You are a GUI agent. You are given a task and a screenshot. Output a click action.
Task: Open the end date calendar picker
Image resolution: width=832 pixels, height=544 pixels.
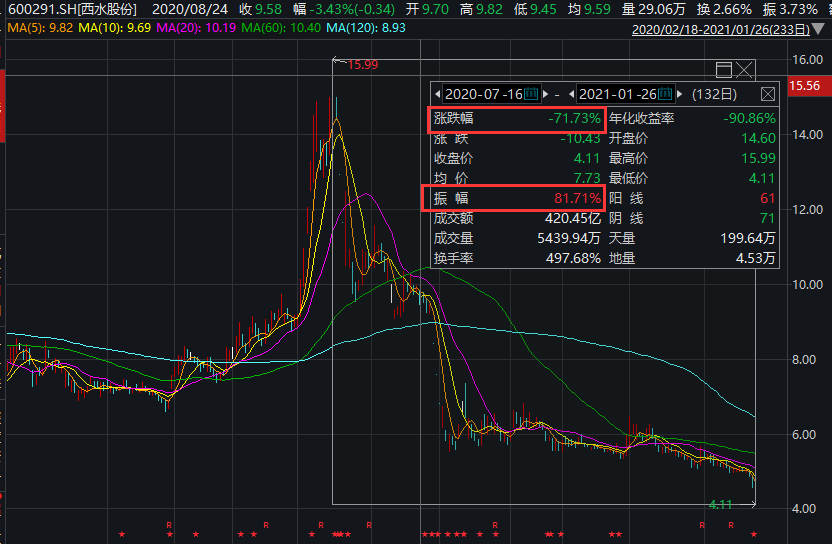click(x=666, y=94)
